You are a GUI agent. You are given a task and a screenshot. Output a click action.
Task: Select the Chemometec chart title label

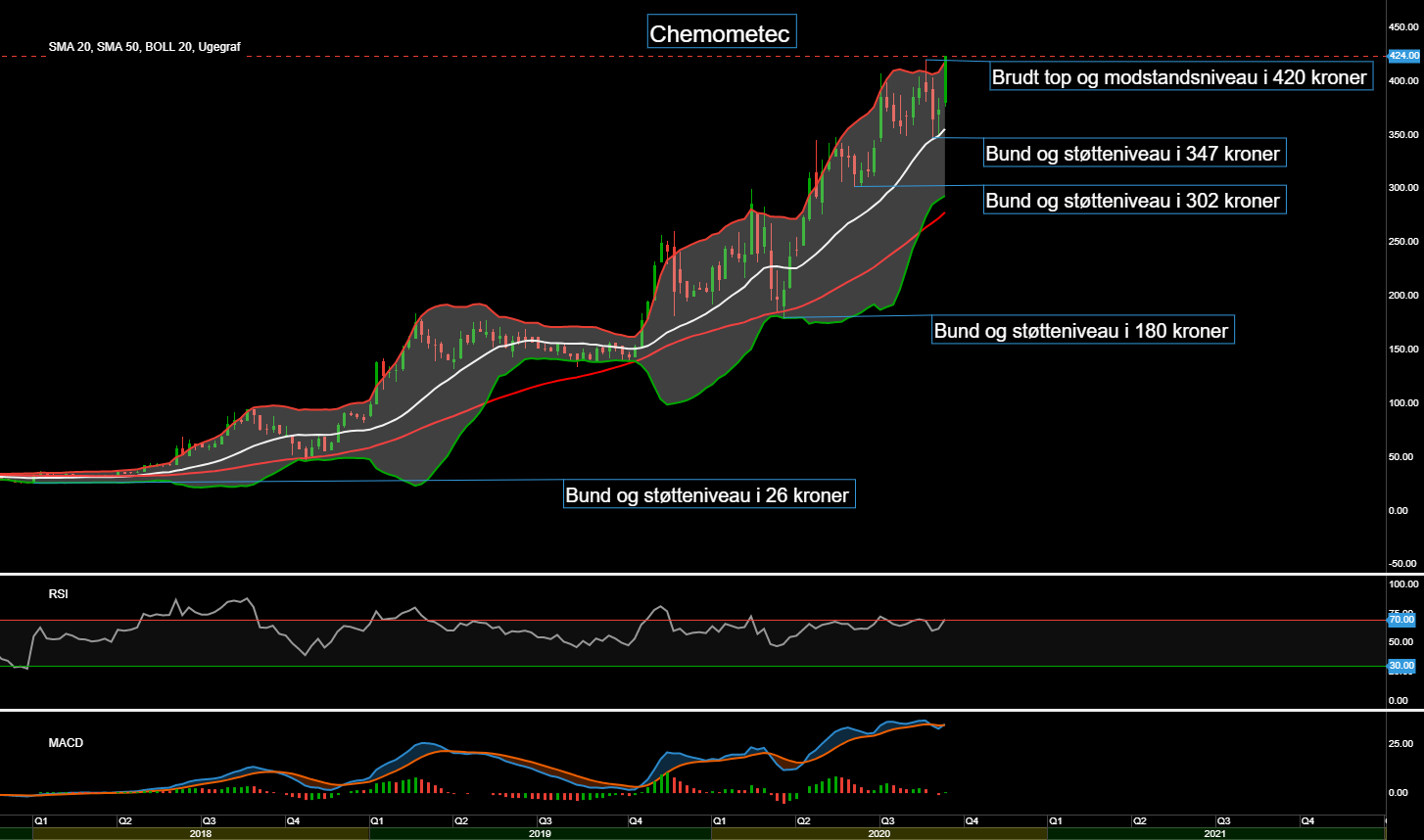[723, 32]
